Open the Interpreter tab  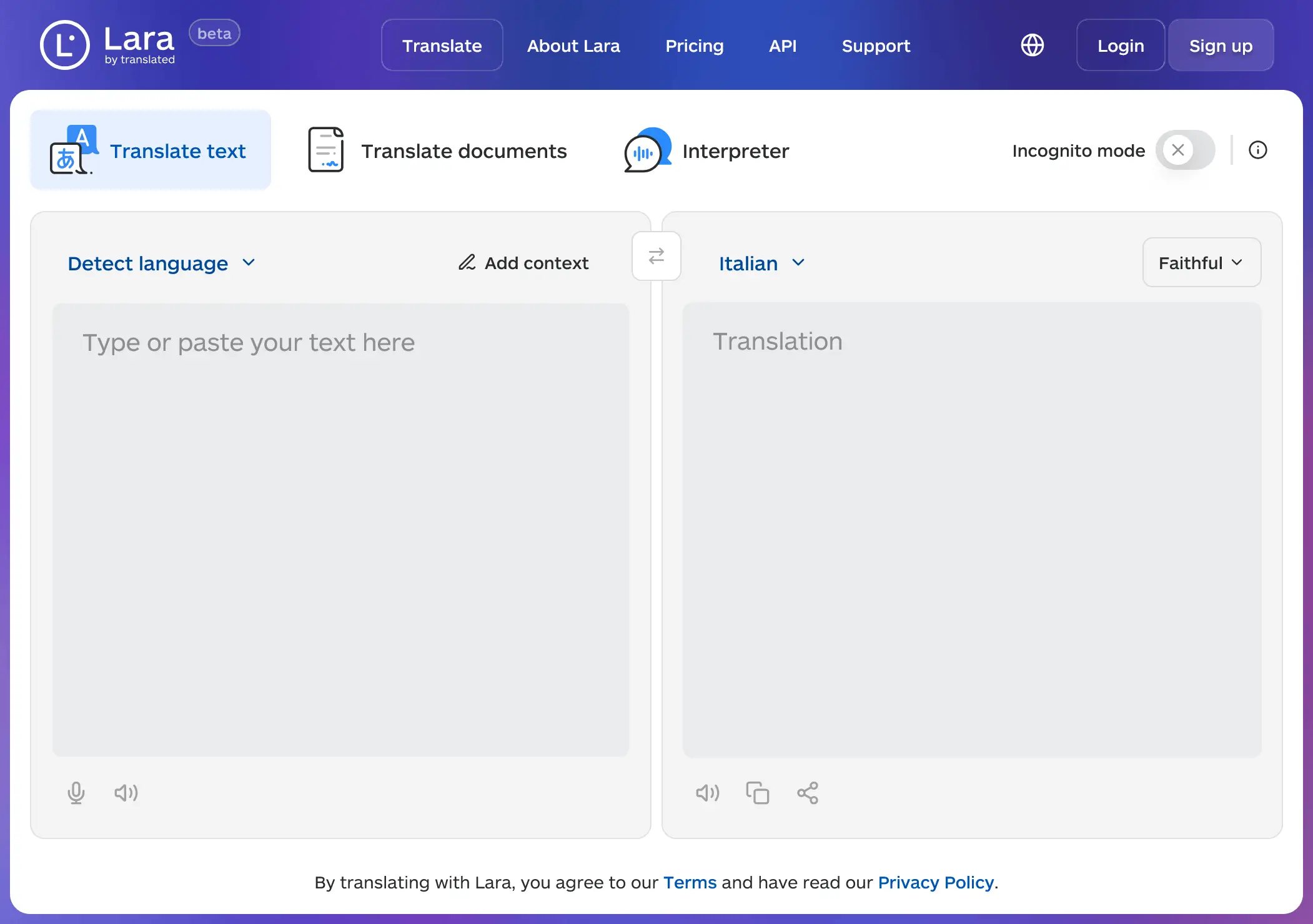point(707,150)
